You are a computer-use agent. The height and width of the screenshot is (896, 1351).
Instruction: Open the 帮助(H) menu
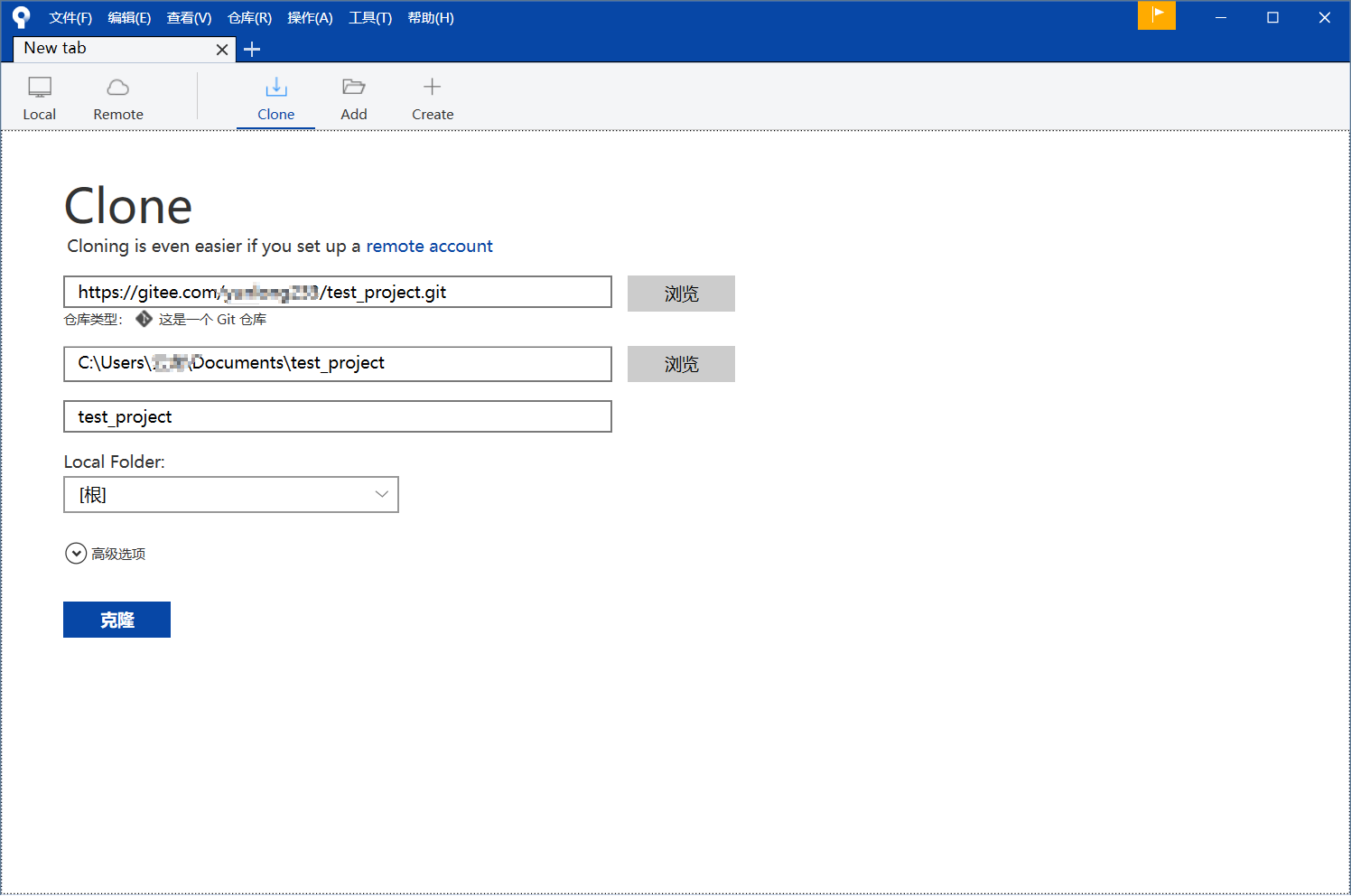(431, 18)
